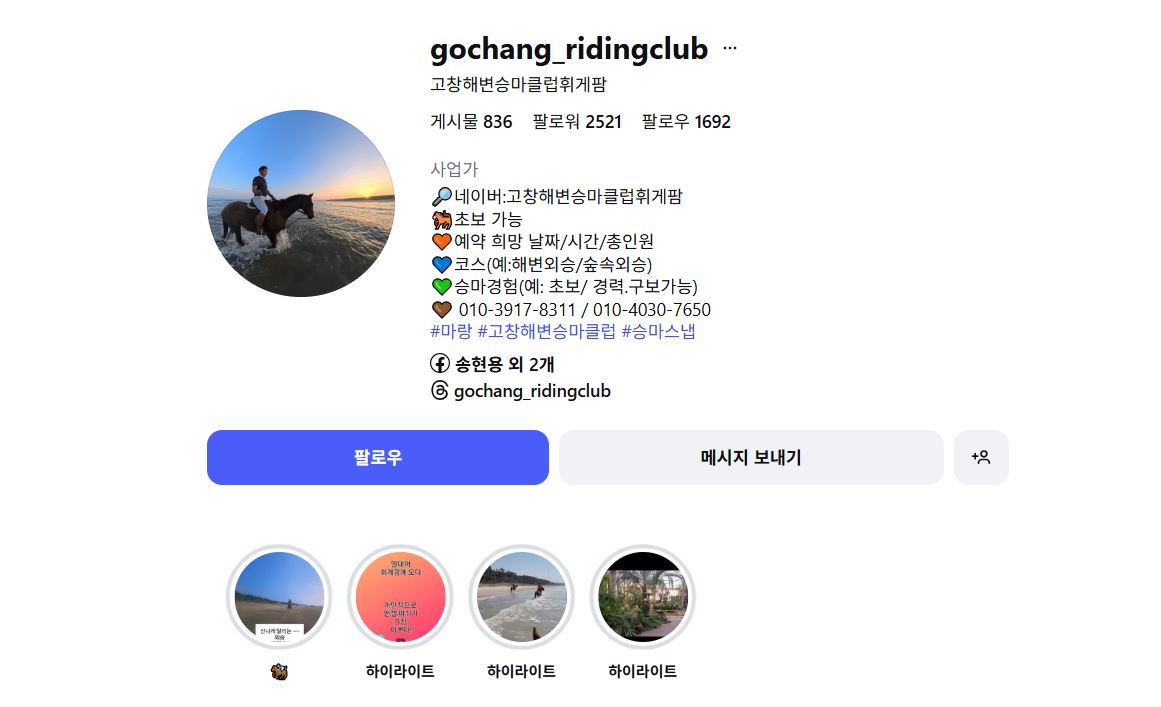1161x707 pixels.
Task: Click the add similar accounts person icon
Action: [x=981, y=458]
